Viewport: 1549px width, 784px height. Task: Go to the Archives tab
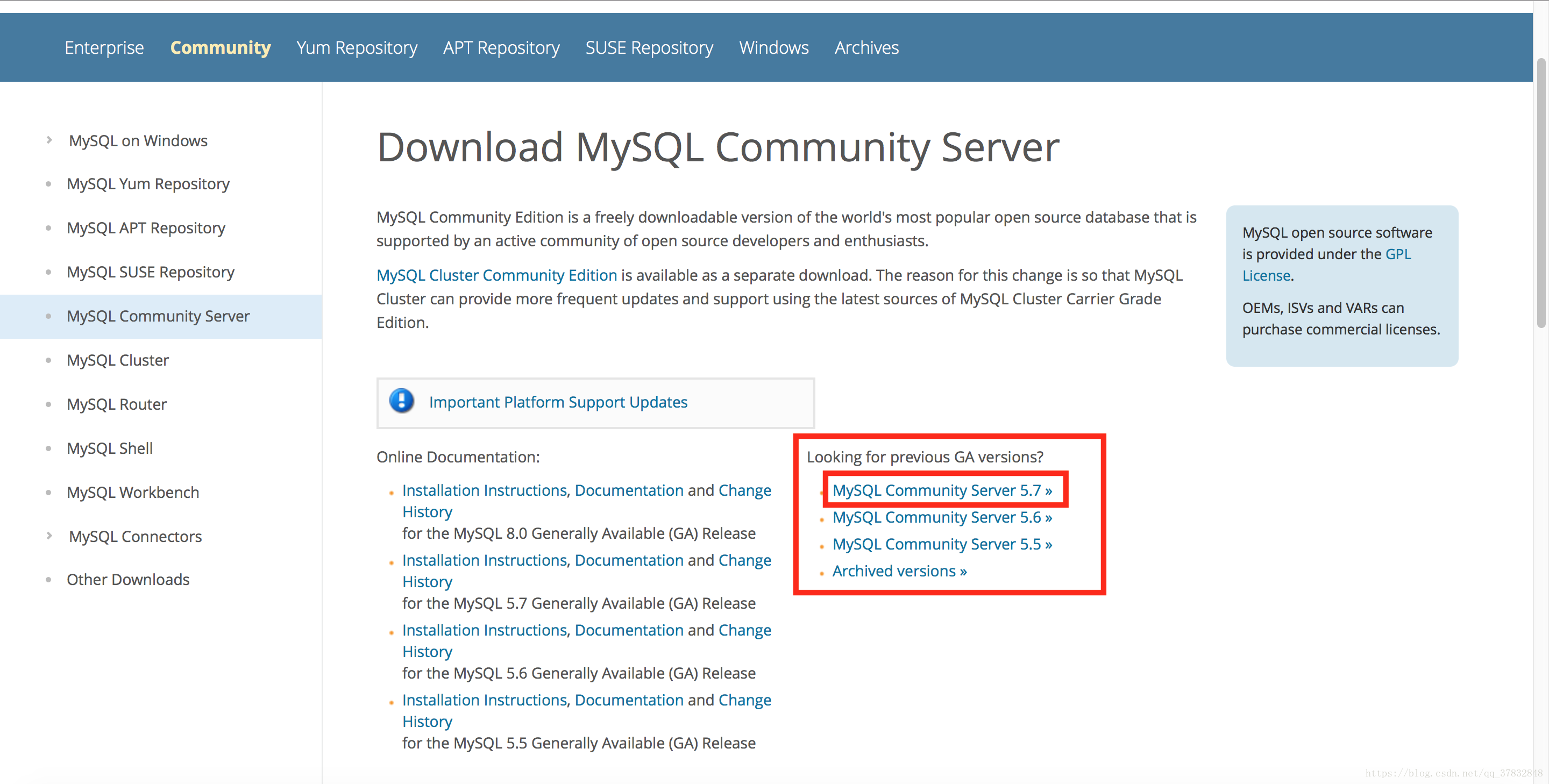pyautogui.click(x=866, y=47)
